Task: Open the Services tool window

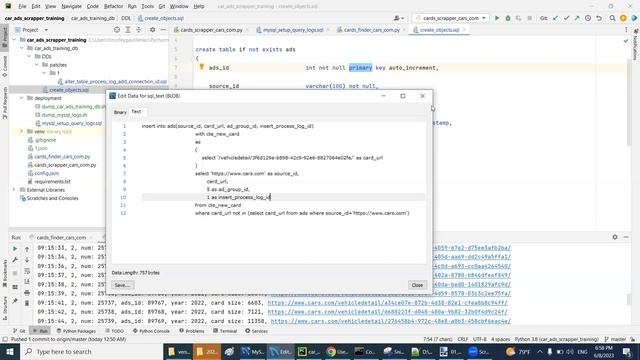Action: [256, 331]
